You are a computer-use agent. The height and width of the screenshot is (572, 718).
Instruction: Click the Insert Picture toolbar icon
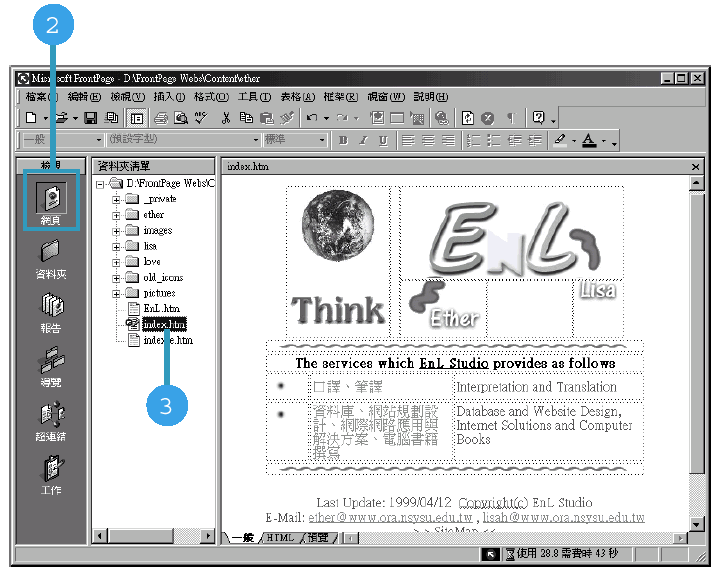click(417, 119)
